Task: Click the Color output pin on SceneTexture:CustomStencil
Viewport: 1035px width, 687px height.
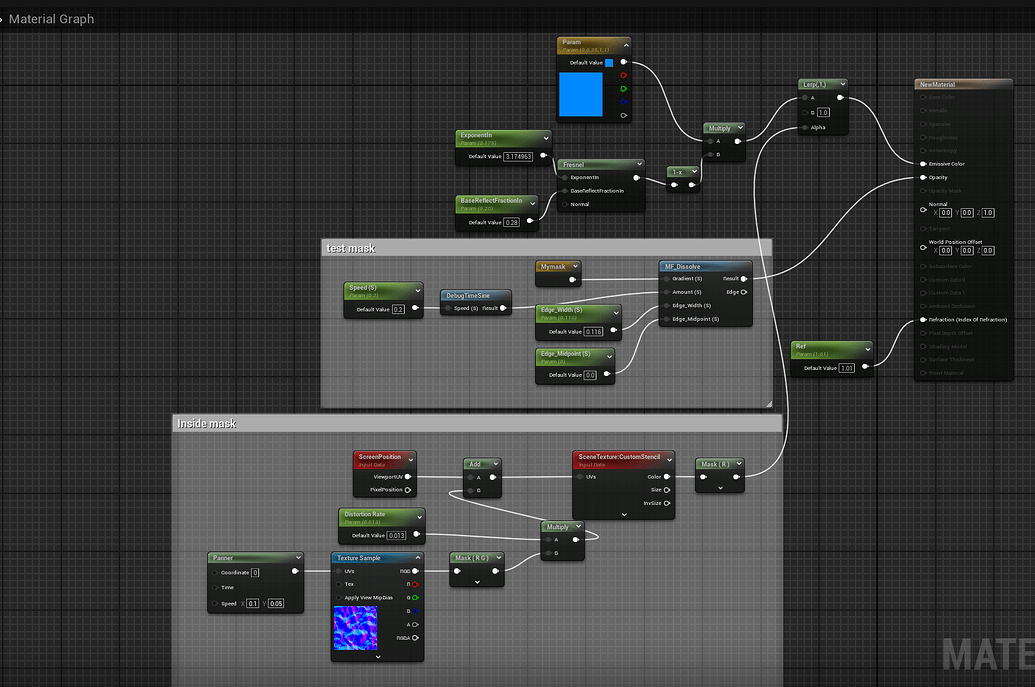Action: [x=667, y=477]
